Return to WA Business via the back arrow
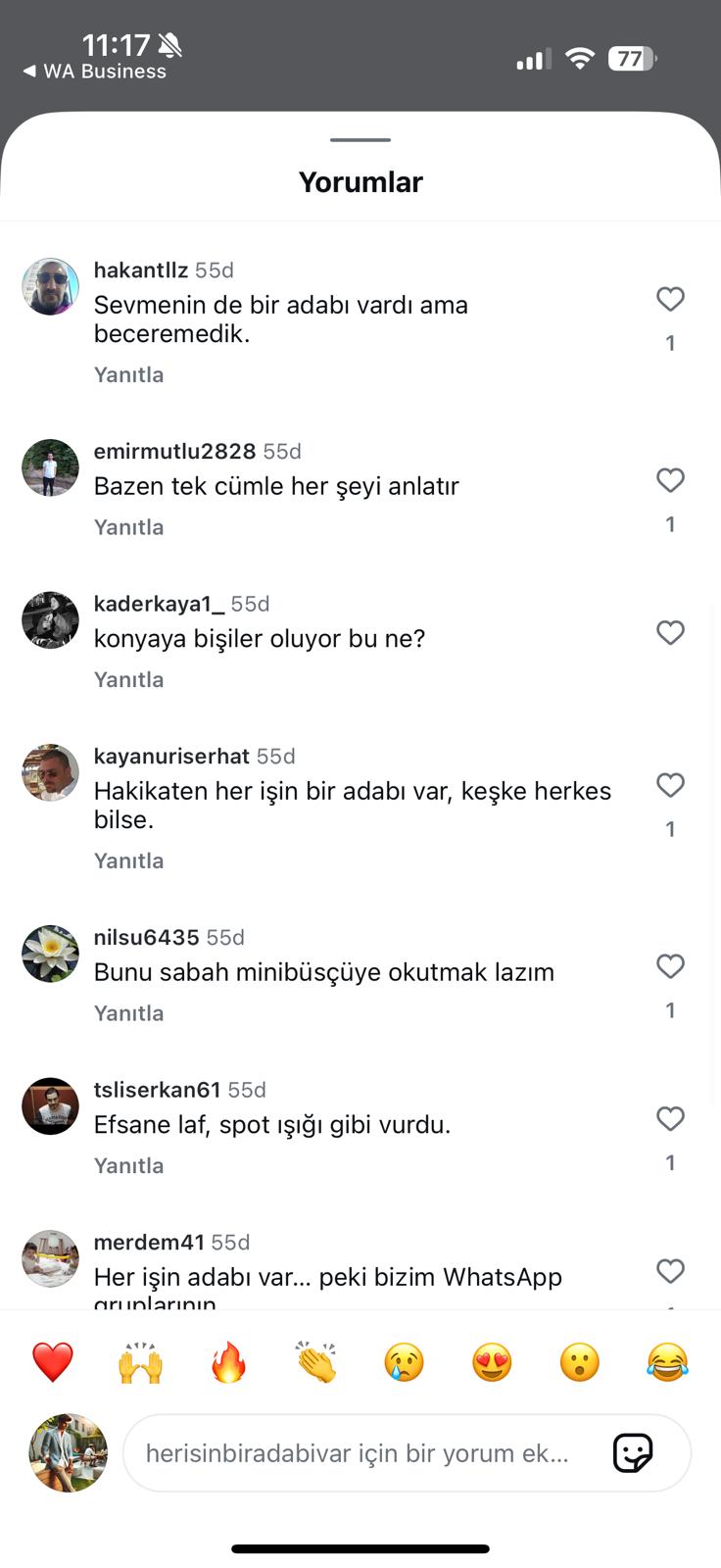Viewport: 721px width, 1568px height. [x=94, y=72]
